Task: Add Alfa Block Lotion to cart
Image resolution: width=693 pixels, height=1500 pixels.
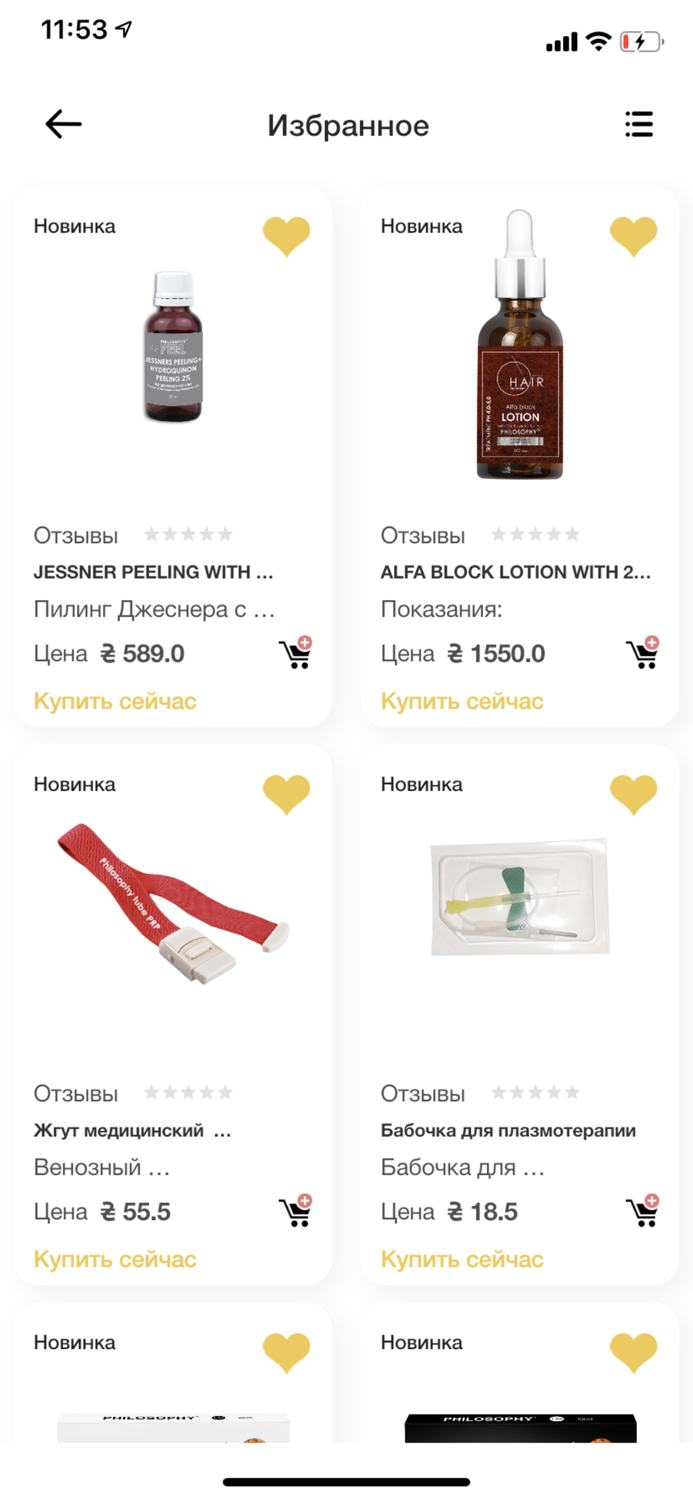Action: (642, 653)
